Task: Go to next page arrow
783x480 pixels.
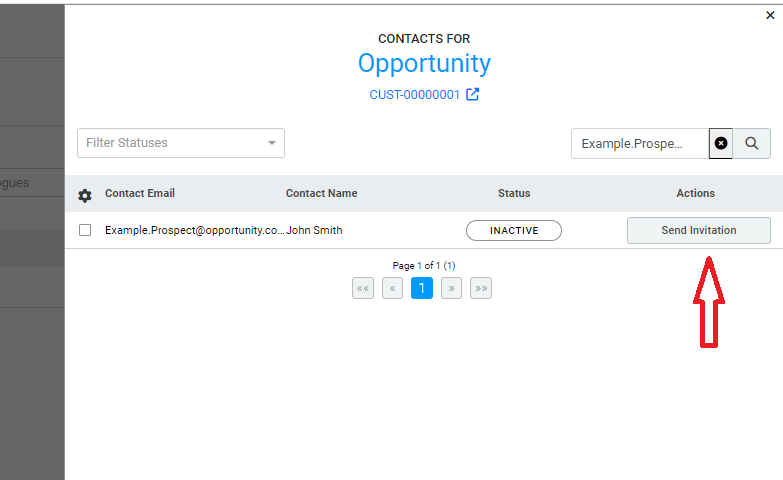Action: coord(451,288)
